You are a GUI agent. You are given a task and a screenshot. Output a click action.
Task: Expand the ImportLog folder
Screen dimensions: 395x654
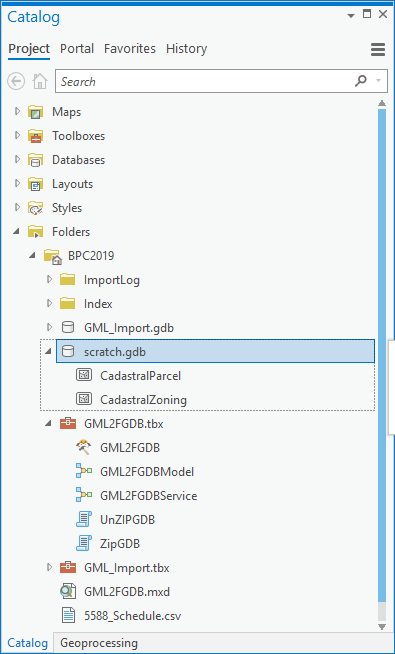coord(49,279)
